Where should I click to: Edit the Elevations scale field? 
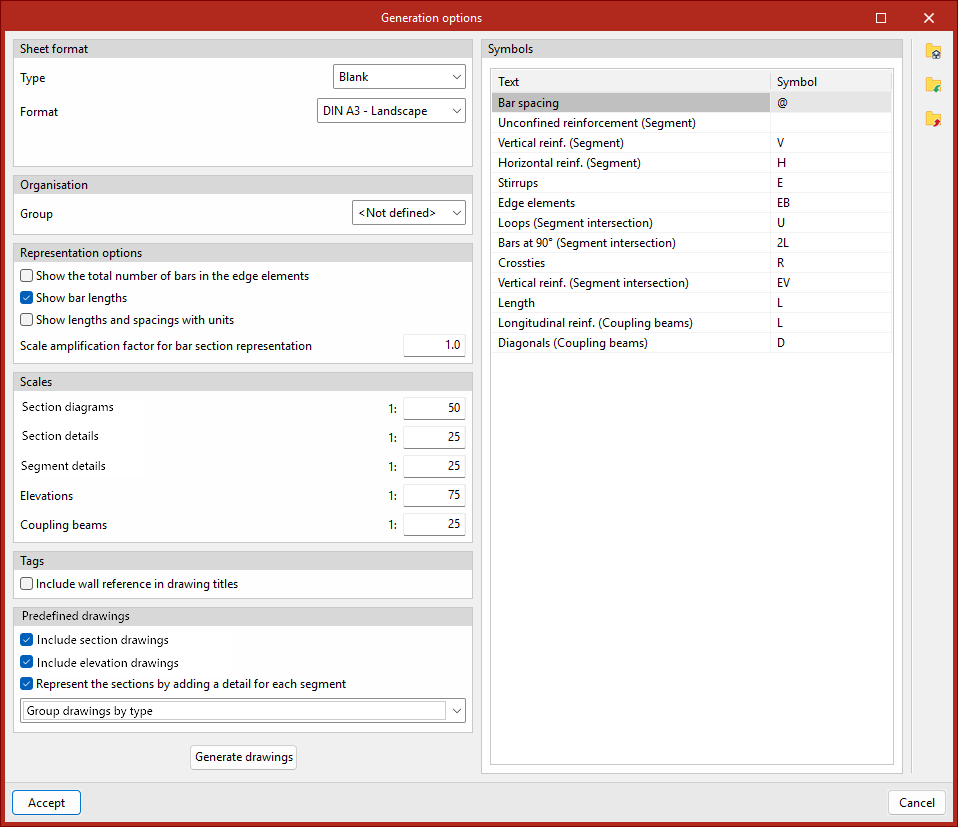[434, 495]
